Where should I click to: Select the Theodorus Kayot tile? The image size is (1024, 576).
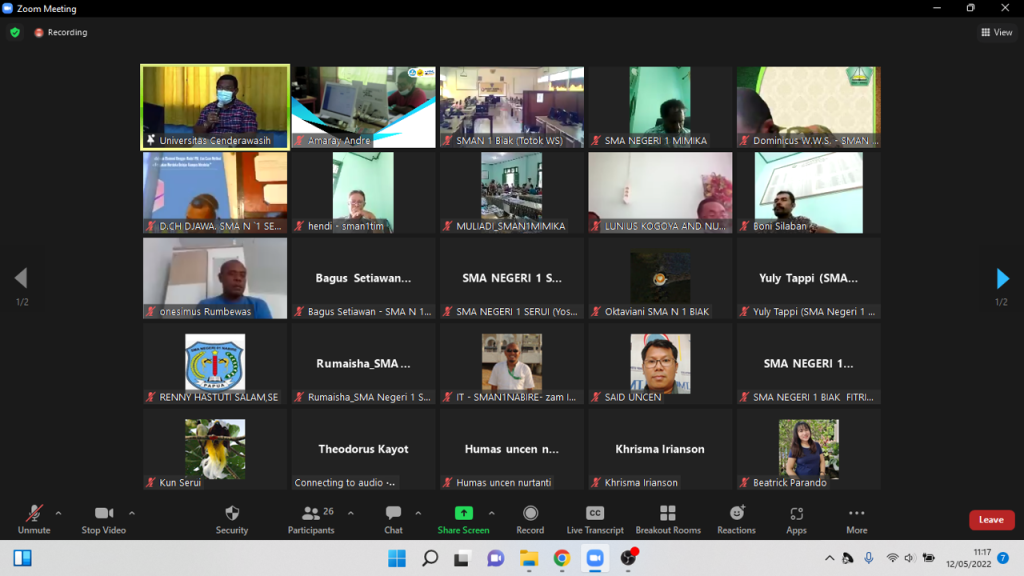[x=363, y=449]
